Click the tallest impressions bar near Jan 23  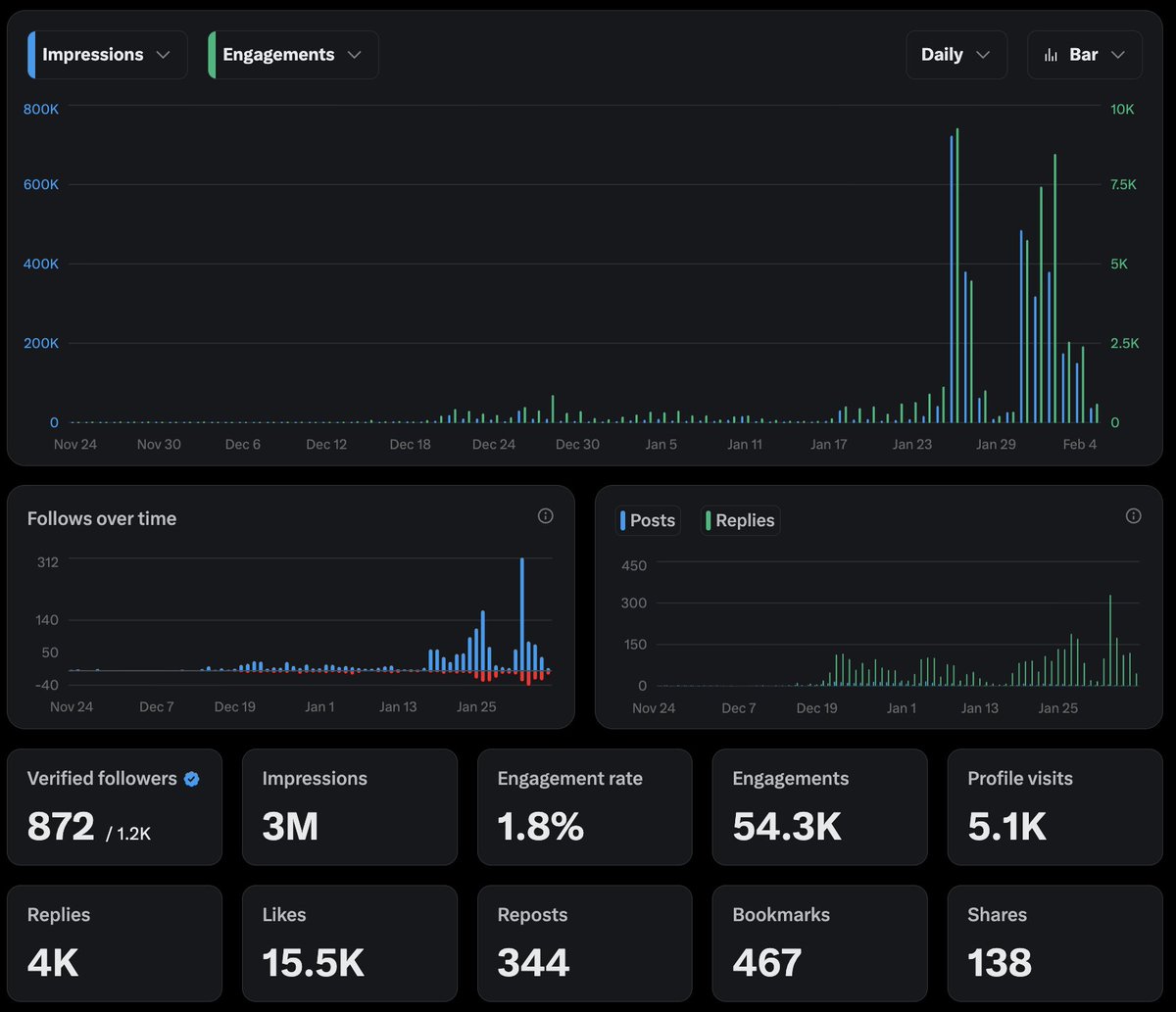click(952, 274)
